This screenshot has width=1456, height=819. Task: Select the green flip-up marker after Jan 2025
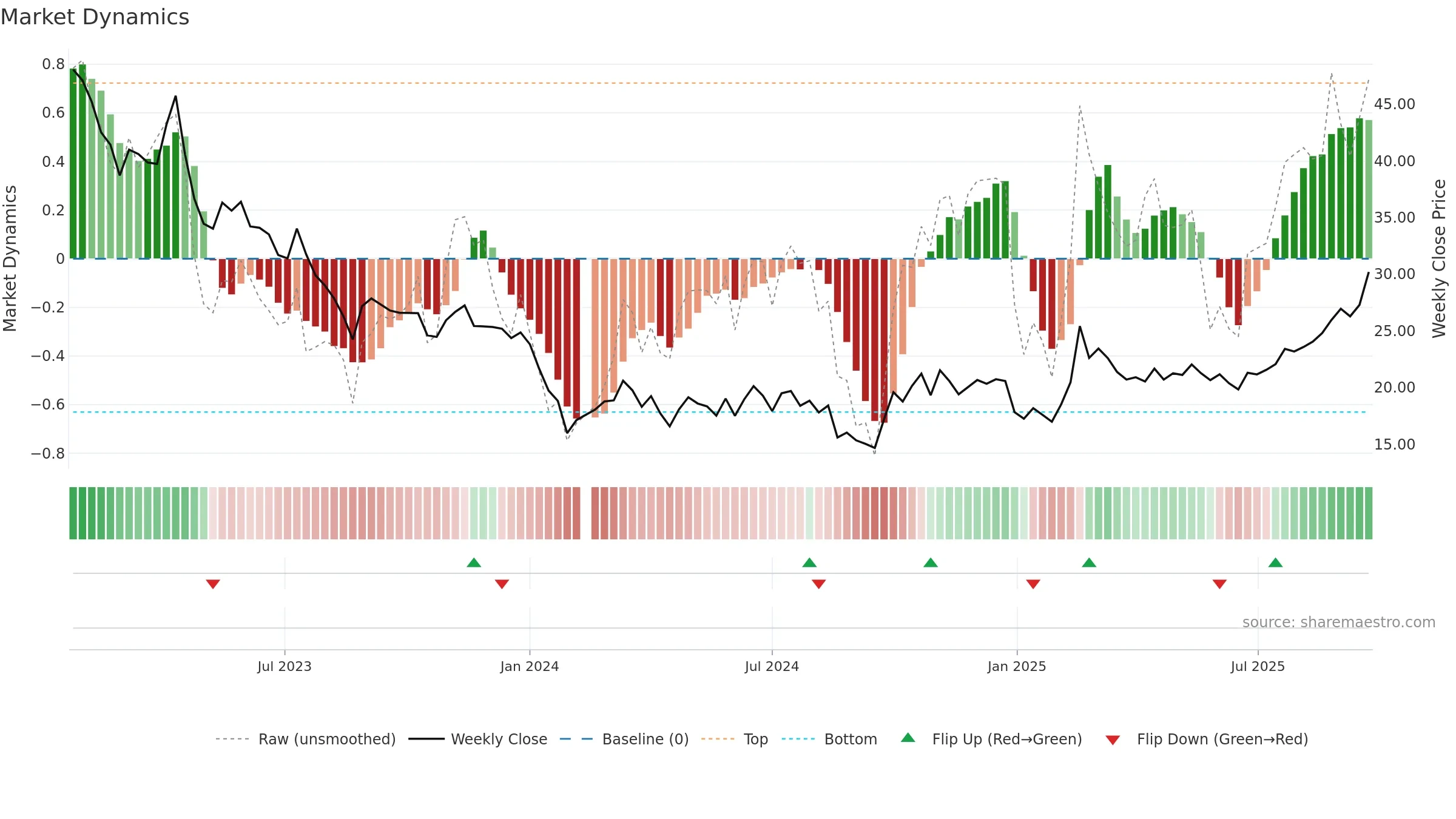(x=1089, y=562)
